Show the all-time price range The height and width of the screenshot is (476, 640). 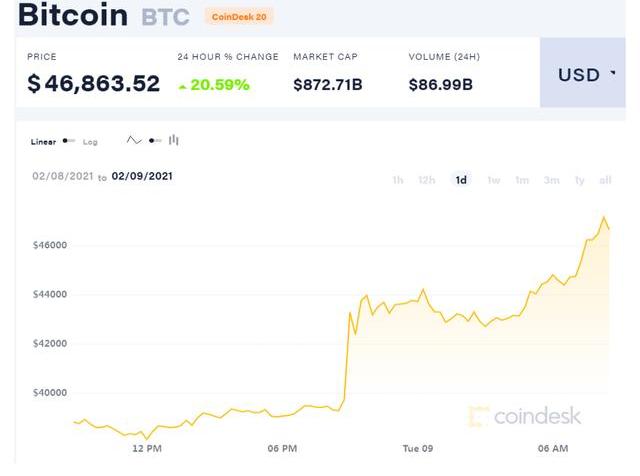coord(605,180)
